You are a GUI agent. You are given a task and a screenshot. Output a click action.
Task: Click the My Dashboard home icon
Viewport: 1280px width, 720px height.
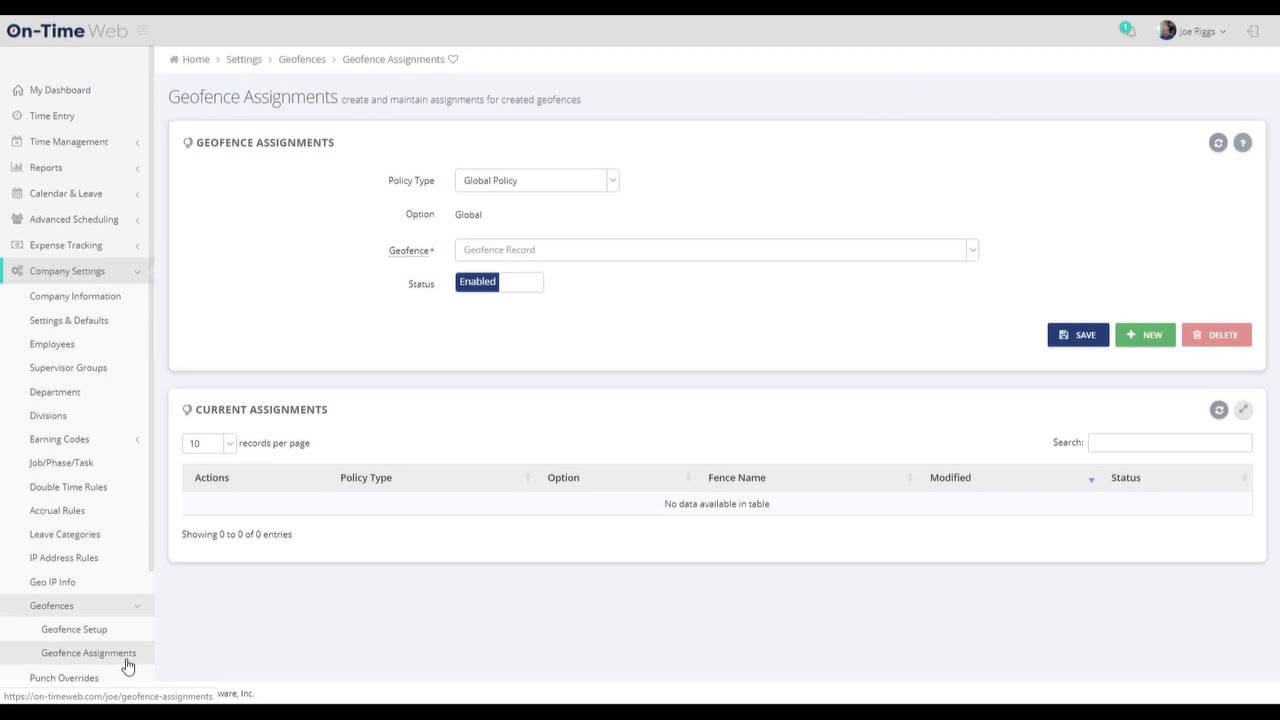pos(17,90)
